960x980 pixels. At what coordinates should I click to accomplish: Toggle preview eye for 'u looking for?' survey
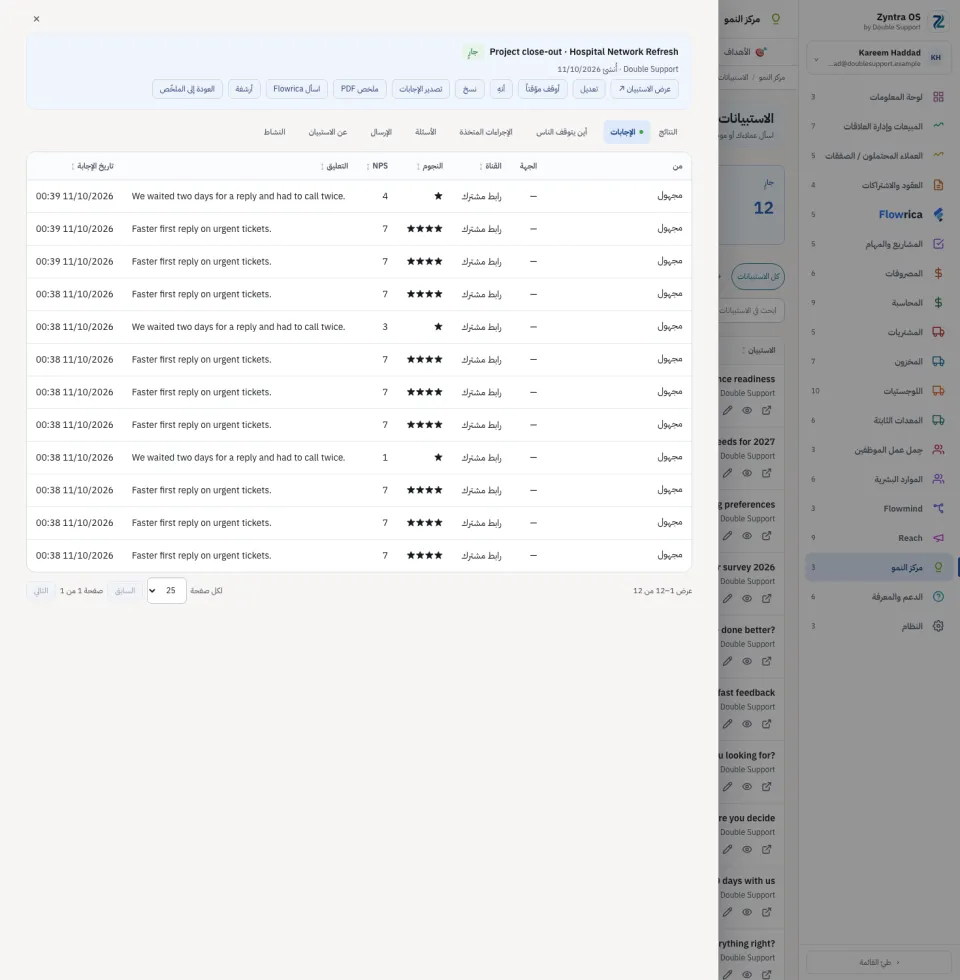point(747,787)
